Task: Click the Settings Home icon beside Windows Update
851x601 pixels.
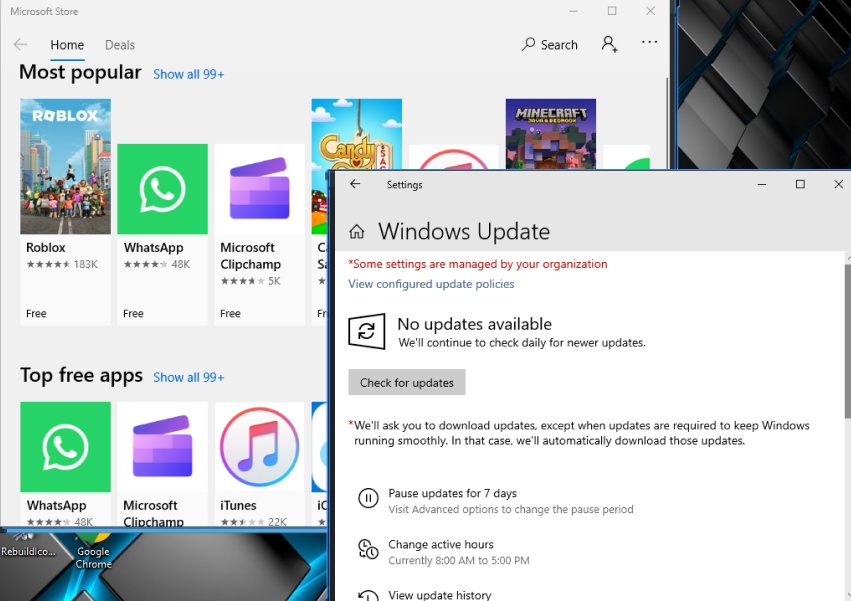Action: 357,232
